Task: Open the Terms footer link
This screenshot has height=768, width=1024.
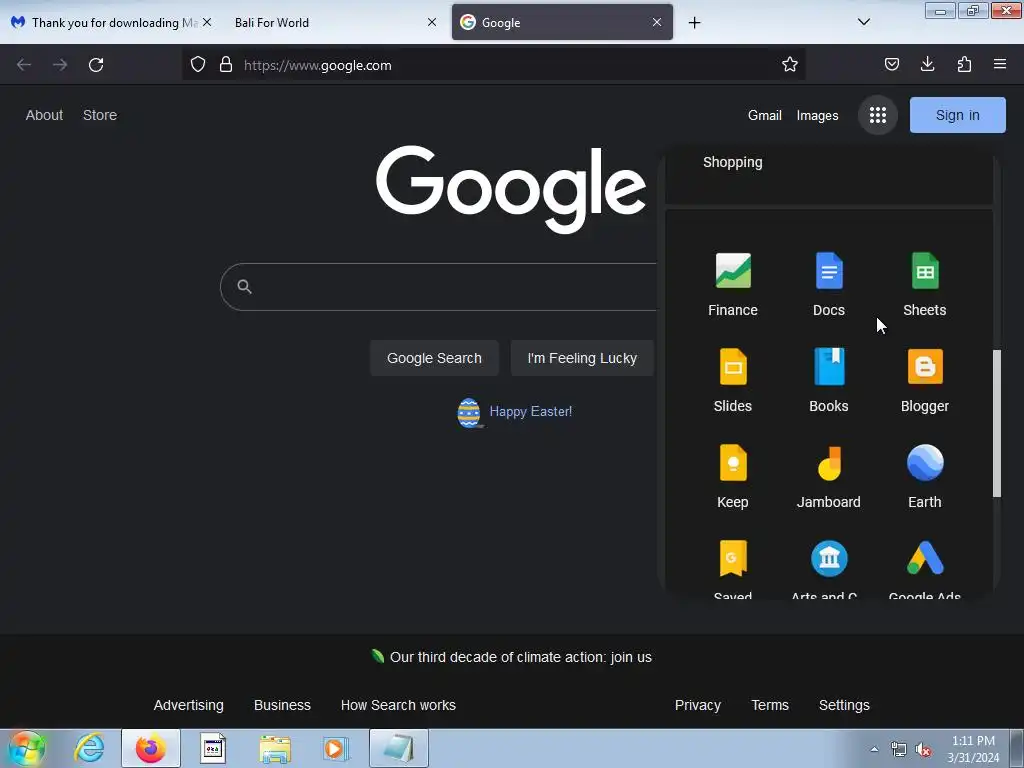Action: pos(769,705)
